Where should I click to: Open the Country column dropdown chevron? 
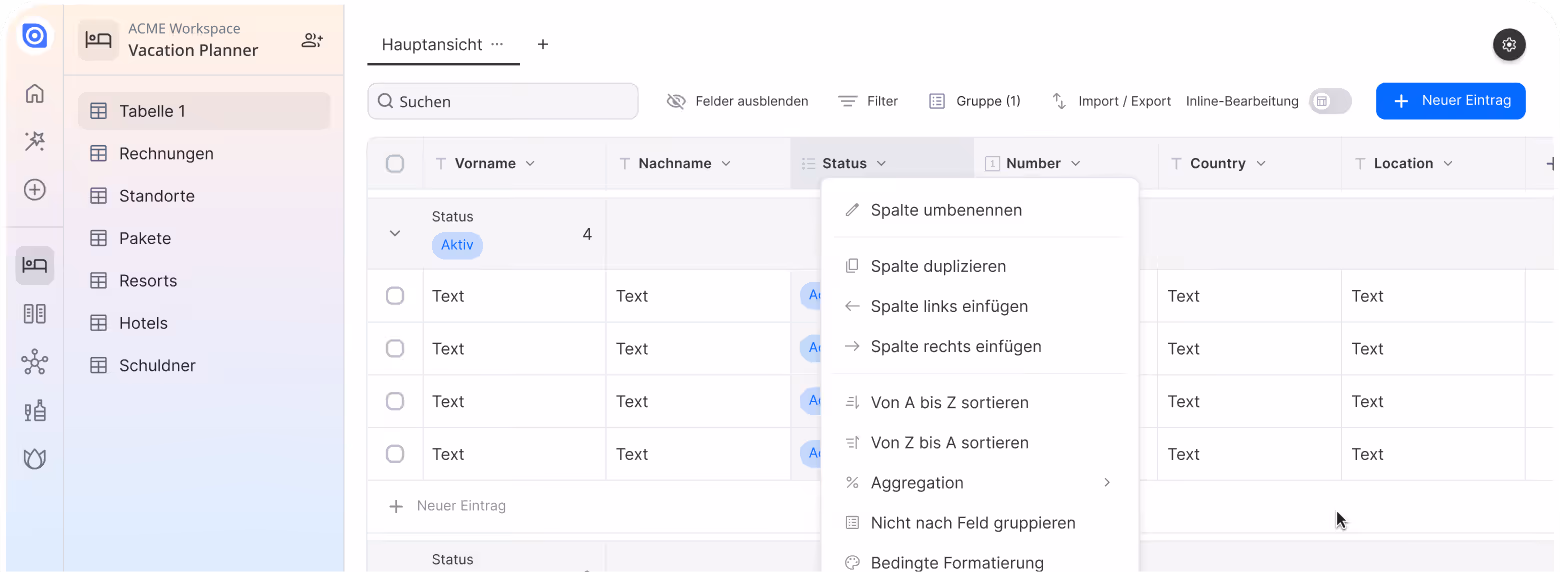[1261, 164]
